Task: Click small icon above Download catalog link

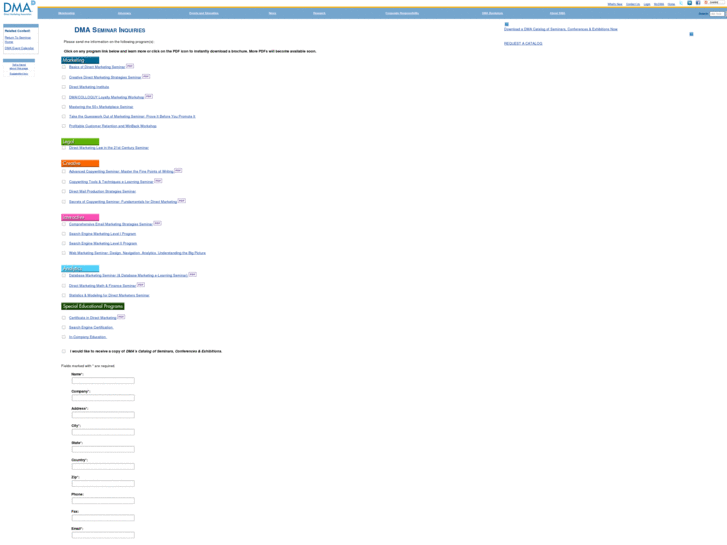Action: coord(506,24)
